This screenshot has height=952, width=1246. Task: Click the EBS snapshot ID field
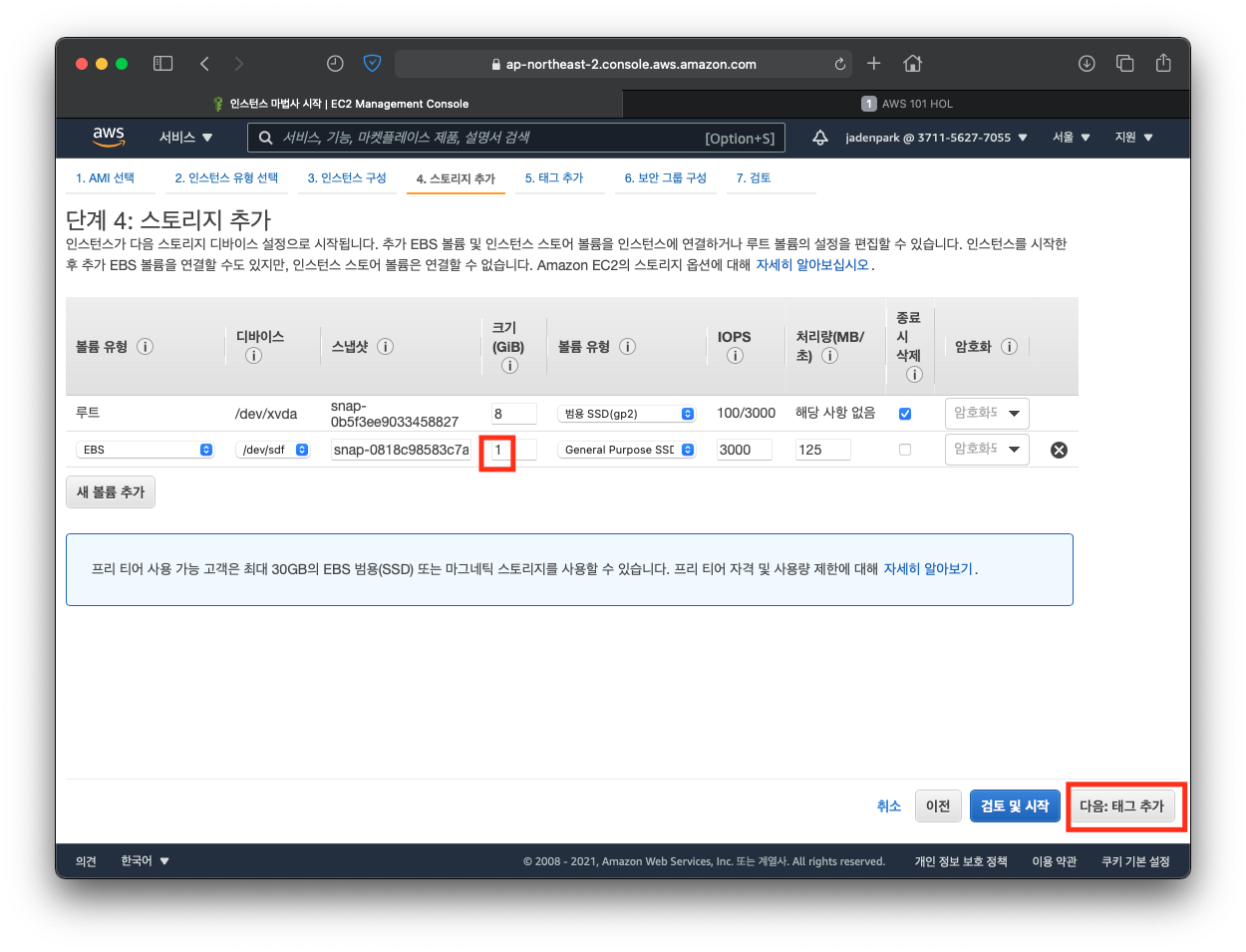click(402, 450)
